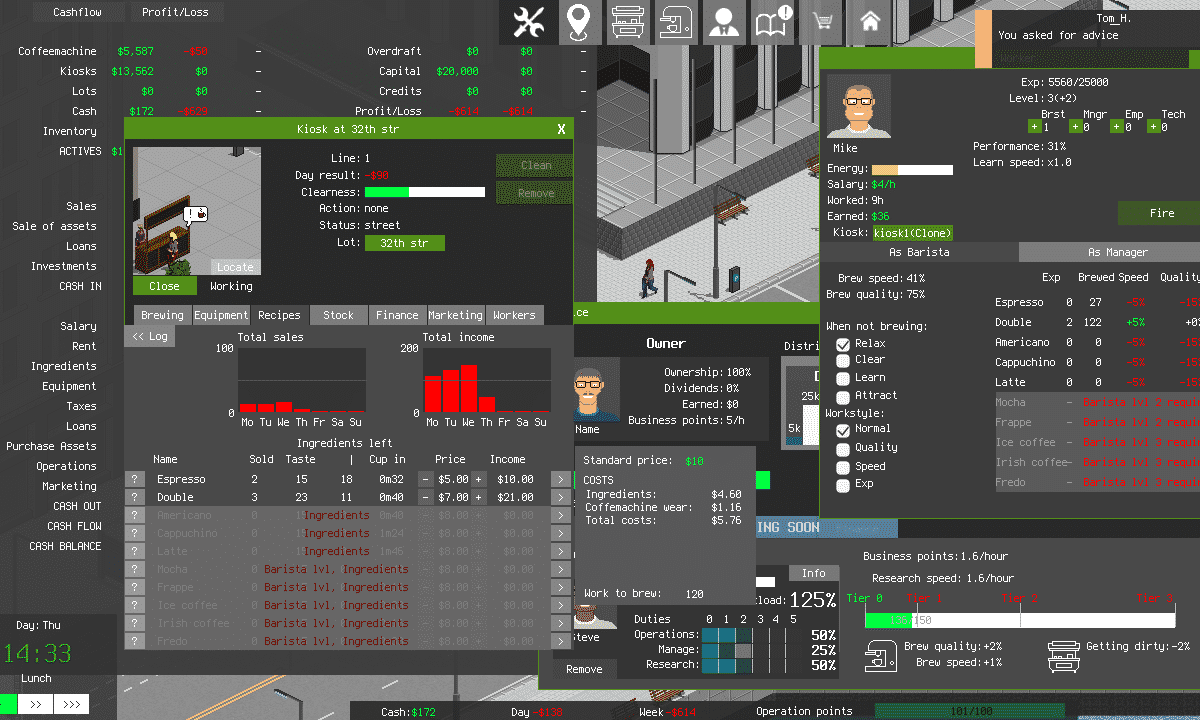Expand the Latte recipe details arrow
1200x720 pixels.
click(561, 552)
